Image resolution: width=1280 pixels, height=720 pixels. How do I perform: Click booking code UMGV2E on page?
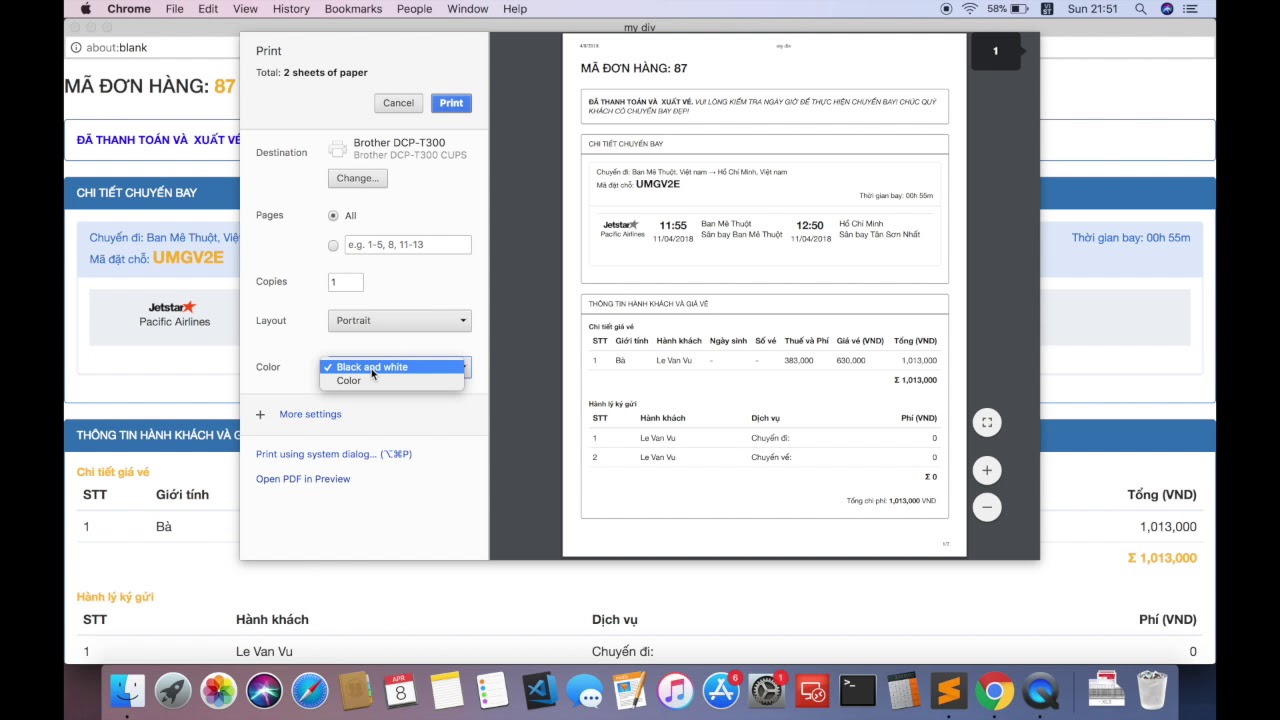click(188, 258)
